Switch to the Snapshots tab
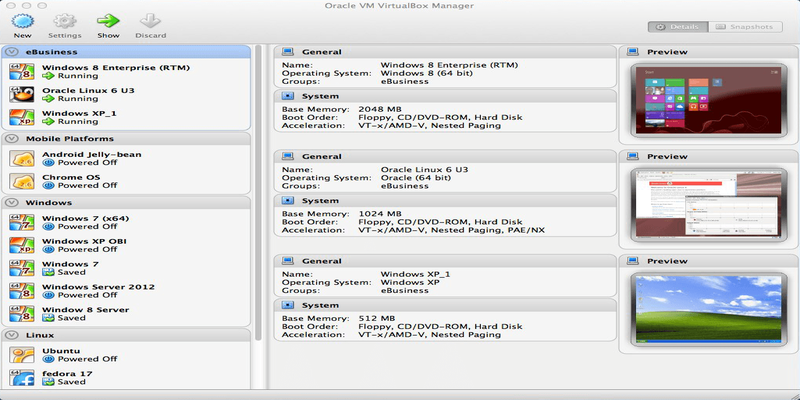The image size is (800, 400). 748,26
